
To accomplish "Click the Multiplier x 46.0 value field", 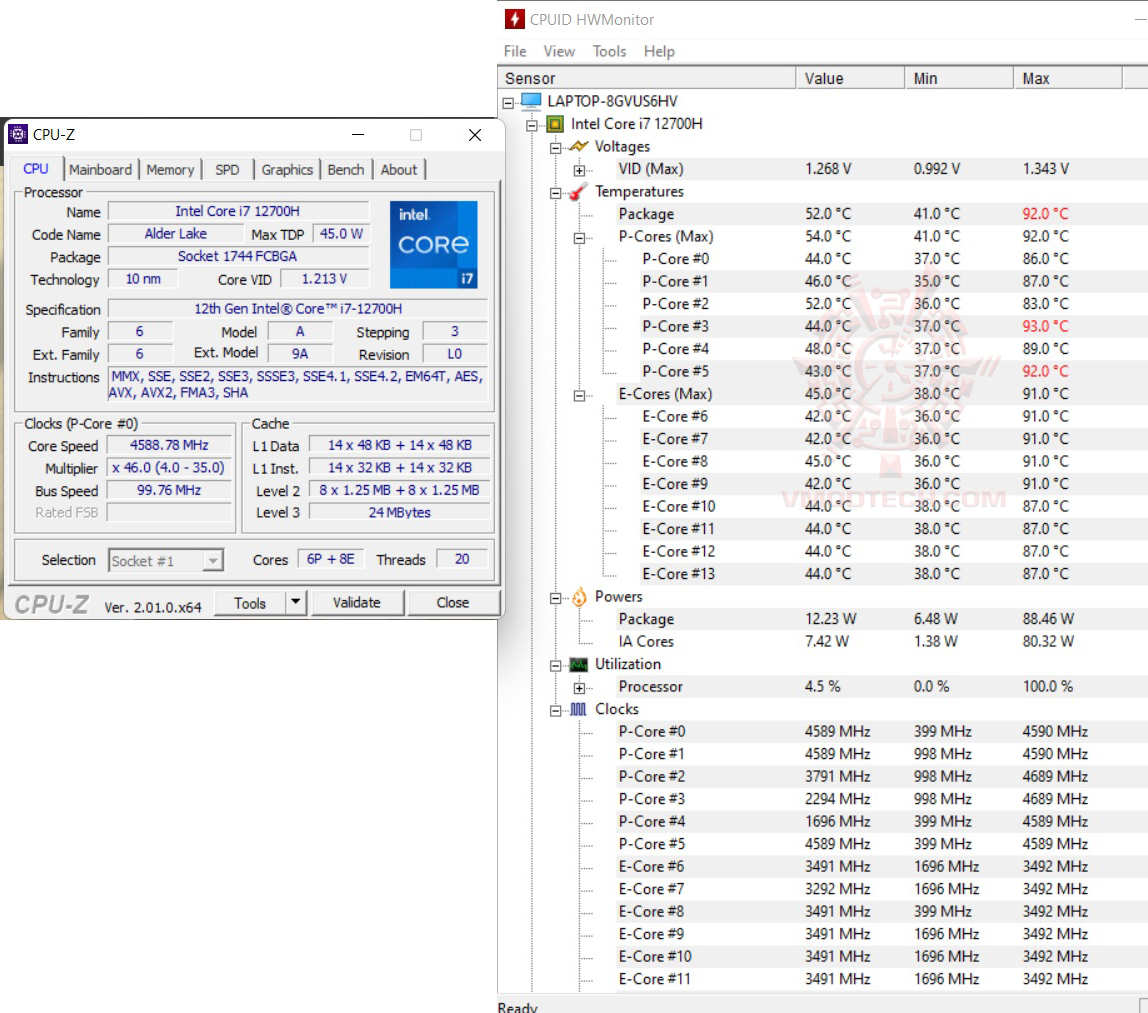I will tap(169, 468).
